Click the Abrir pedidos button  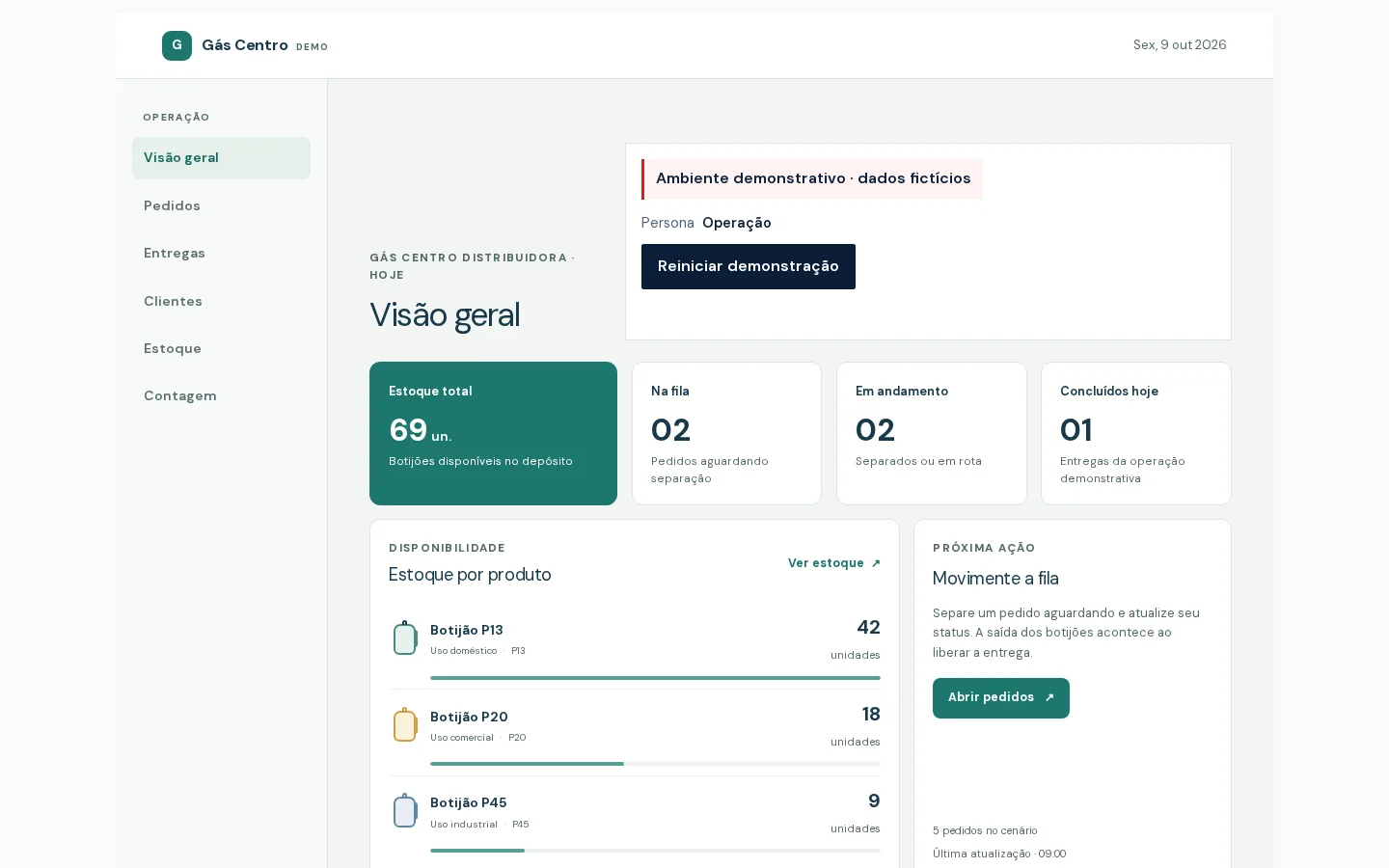[1001, 698]
